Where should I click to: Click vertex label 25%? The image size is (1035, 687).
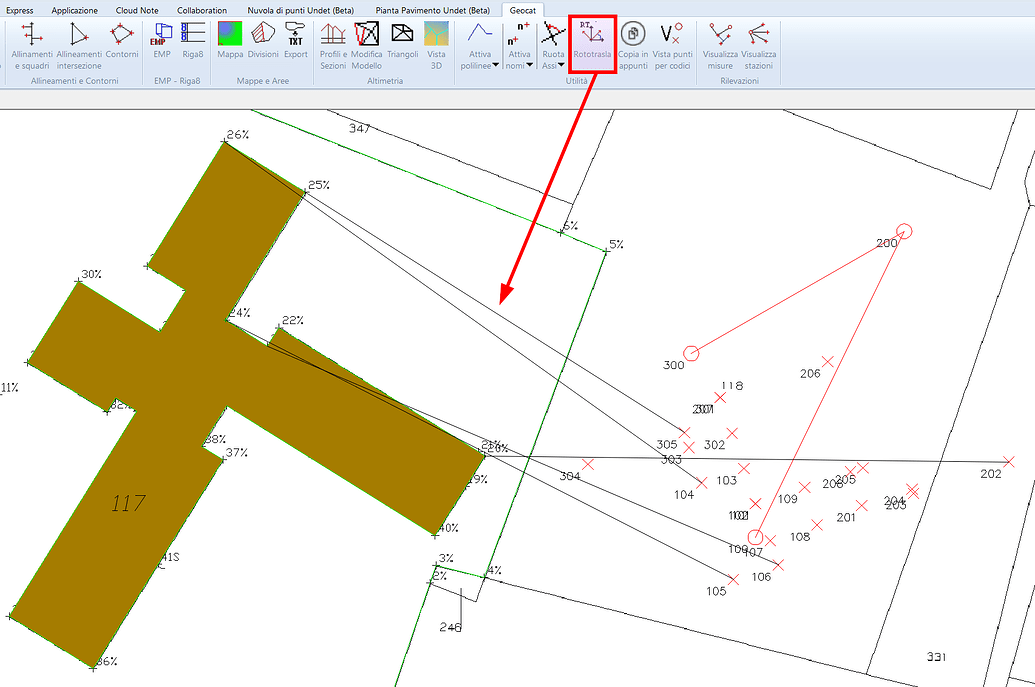click(x=319, y=185)
